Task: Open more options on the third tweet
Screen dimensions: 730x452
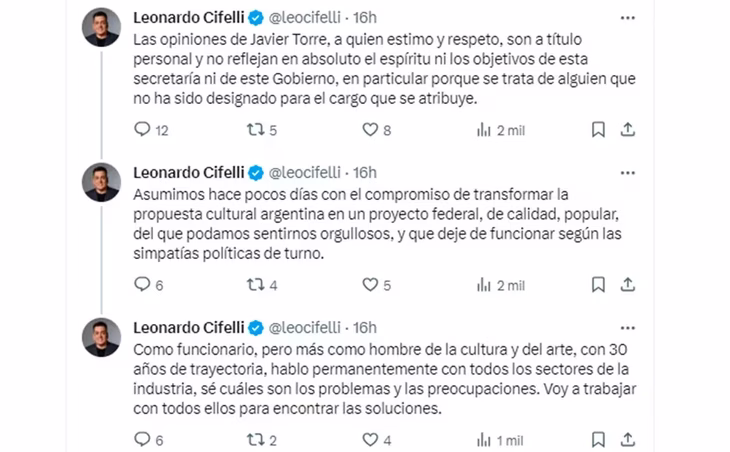Action: [625, 327]
